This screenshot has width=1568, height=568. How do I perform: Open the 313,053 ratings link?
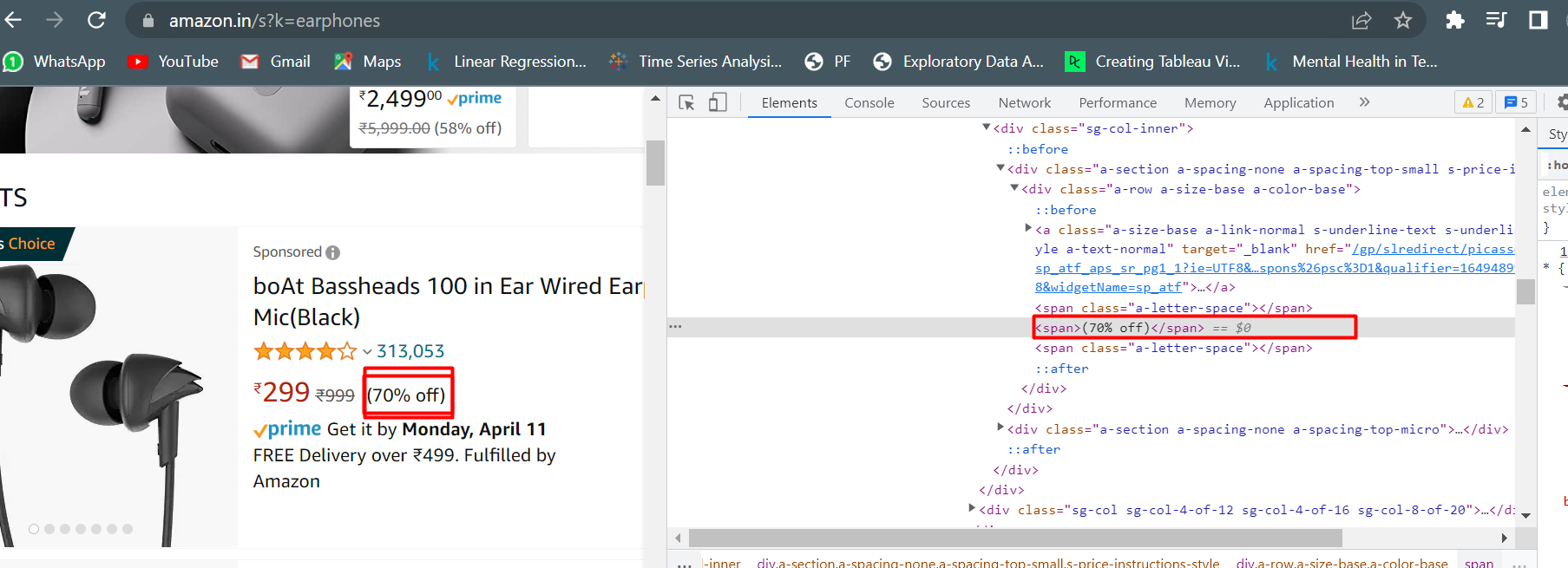click(x=410, y=351)
